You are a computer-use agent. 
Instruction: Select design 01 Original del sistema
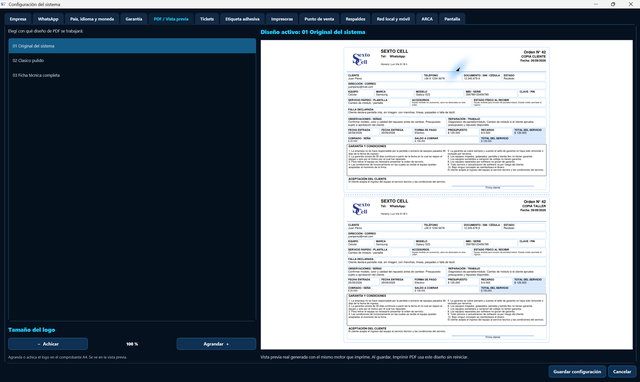point(132,46)
